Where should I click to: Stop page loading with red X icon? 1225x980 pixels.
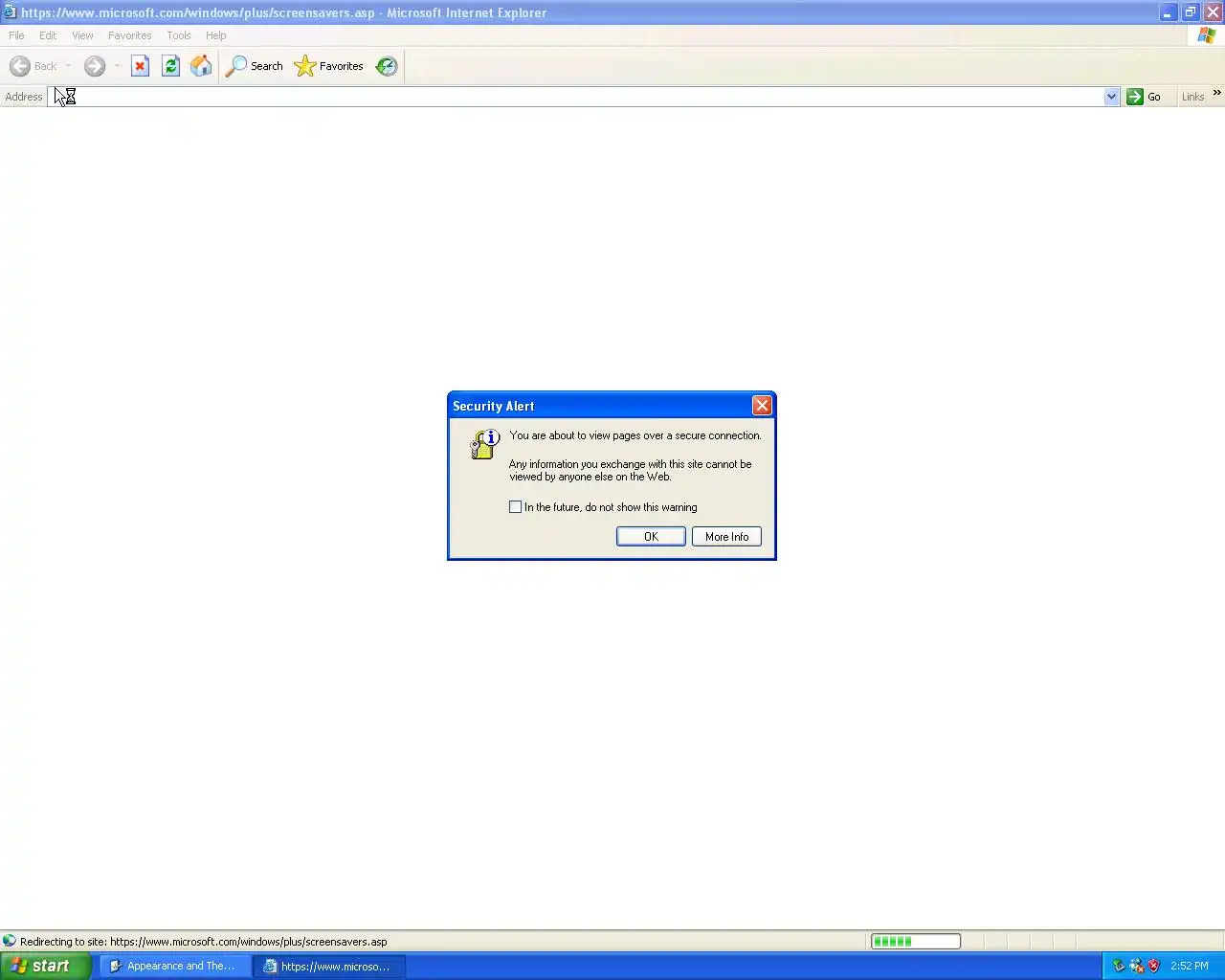pos(140,66)
